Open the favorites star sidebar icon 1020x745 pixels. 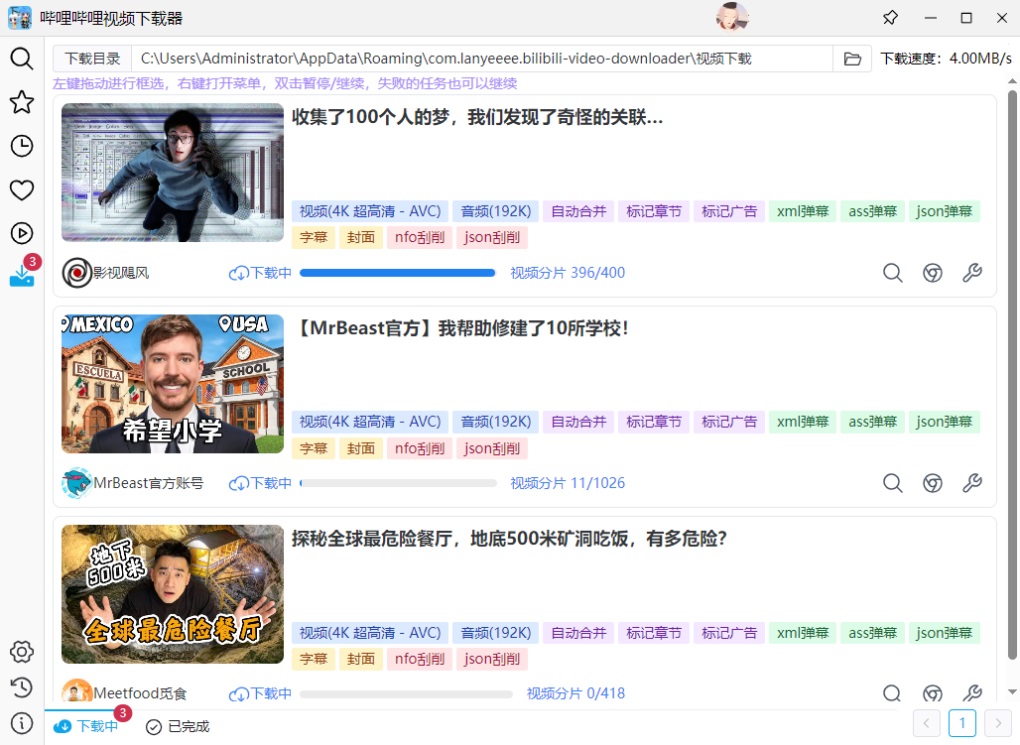click(21, 102)
